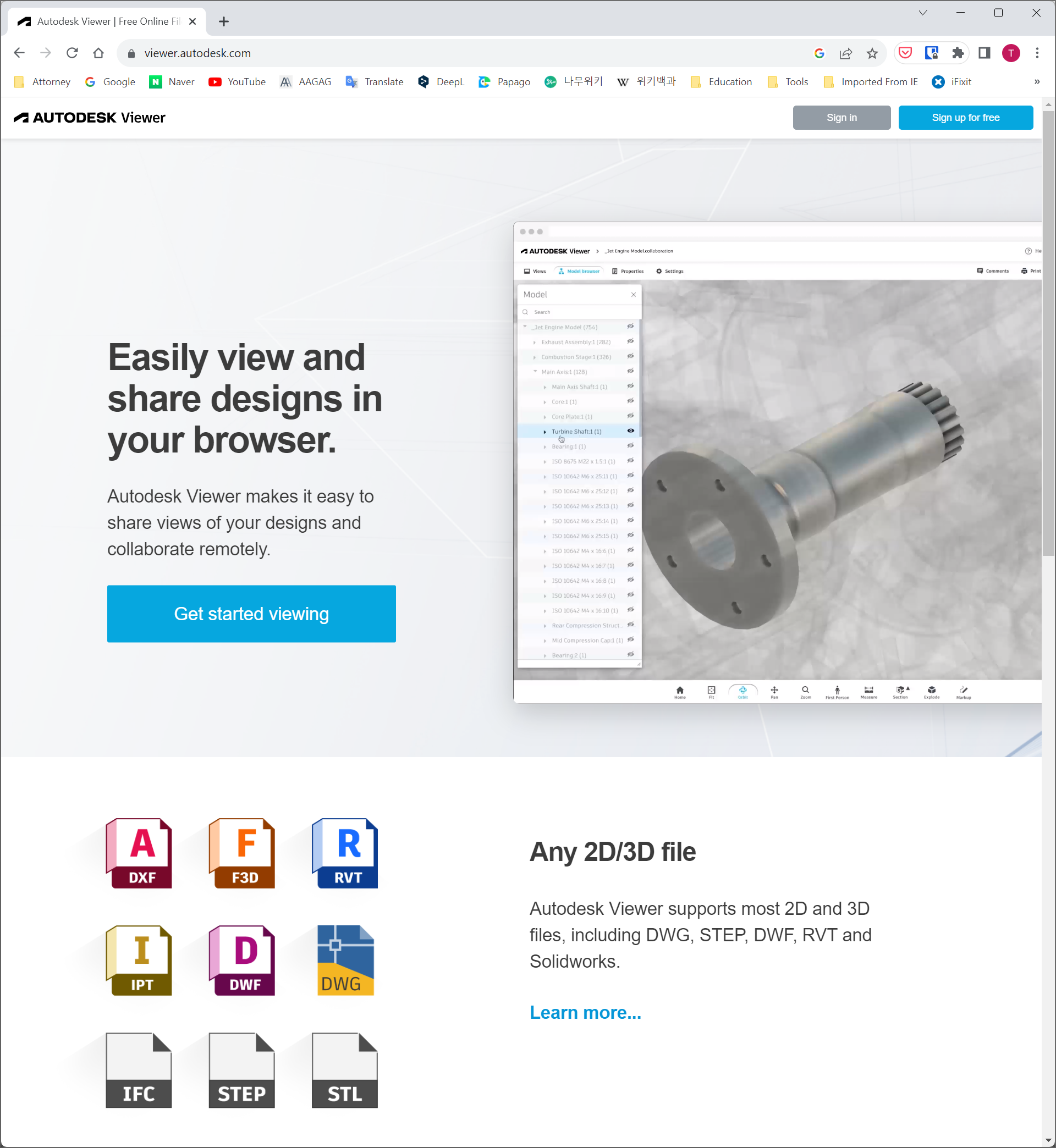1056x1148 pixels.
Task: Open Comments in the preview toolbar
Action: tap(993, 271)
